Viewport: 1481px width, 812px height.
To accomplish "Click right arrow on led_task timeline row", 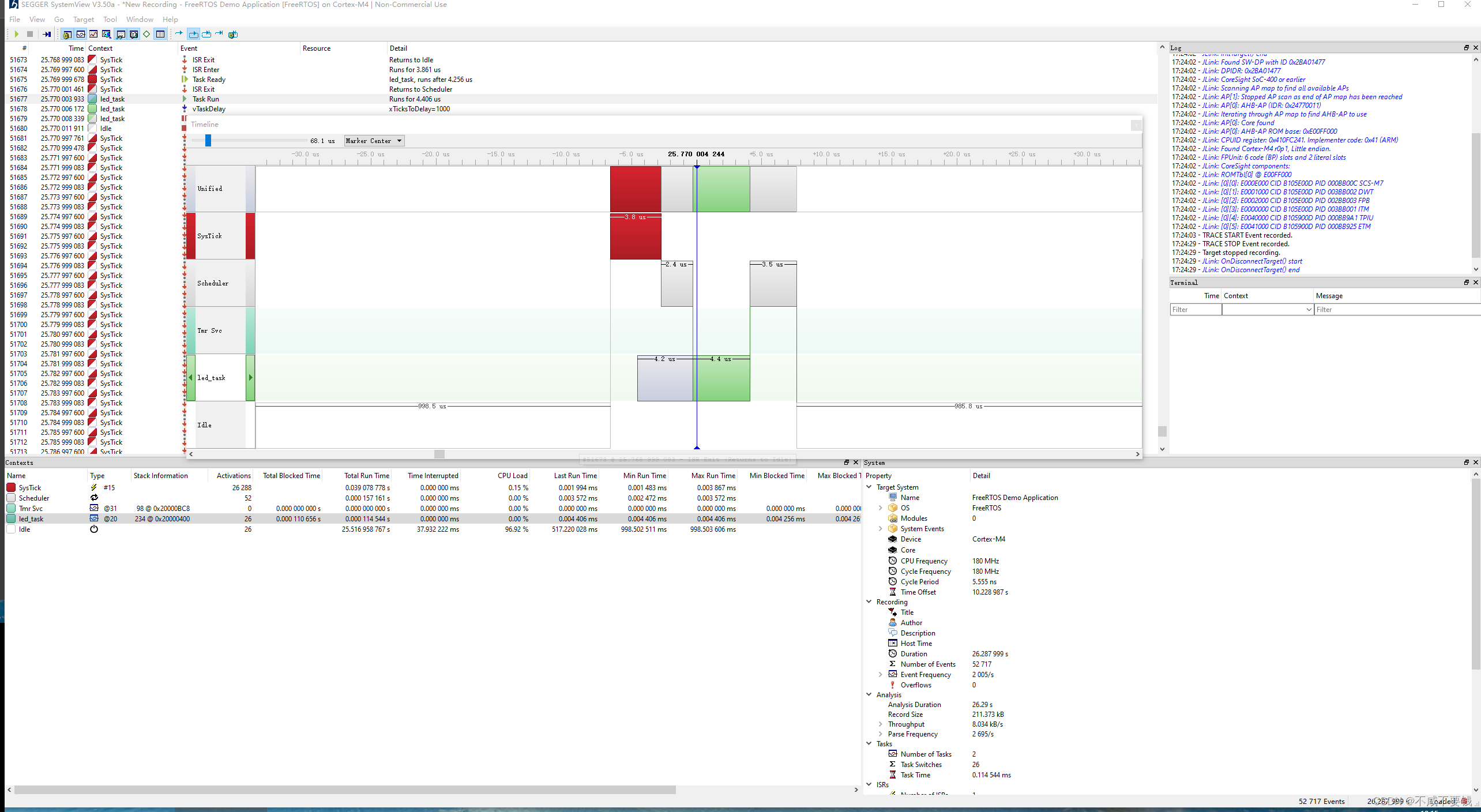I will click(250, 378).
